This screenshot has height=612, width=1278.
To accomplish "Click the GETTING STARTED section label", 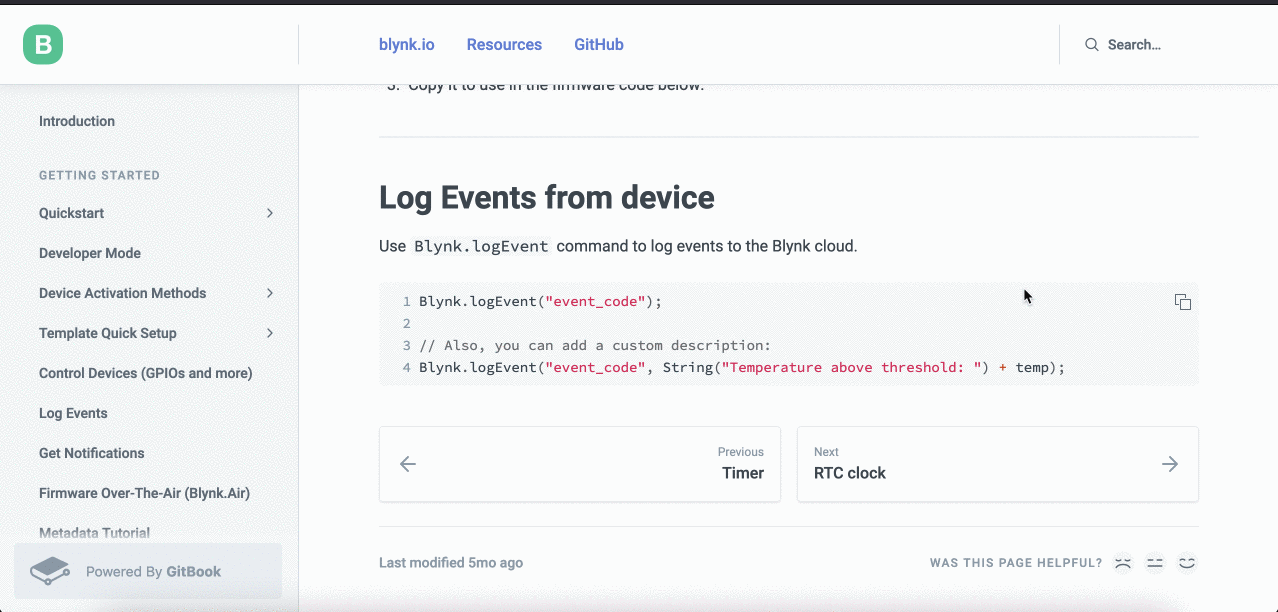I will click(99, 175).
